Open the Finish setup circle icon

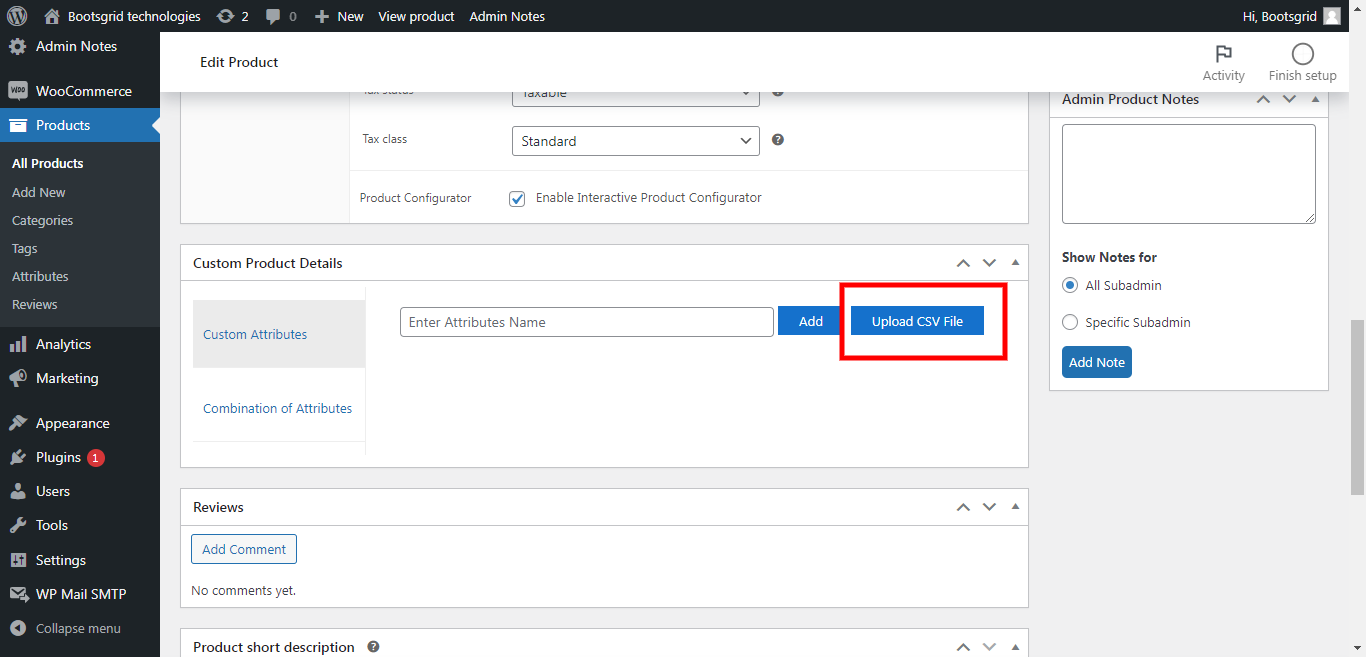click(1302, 54)
